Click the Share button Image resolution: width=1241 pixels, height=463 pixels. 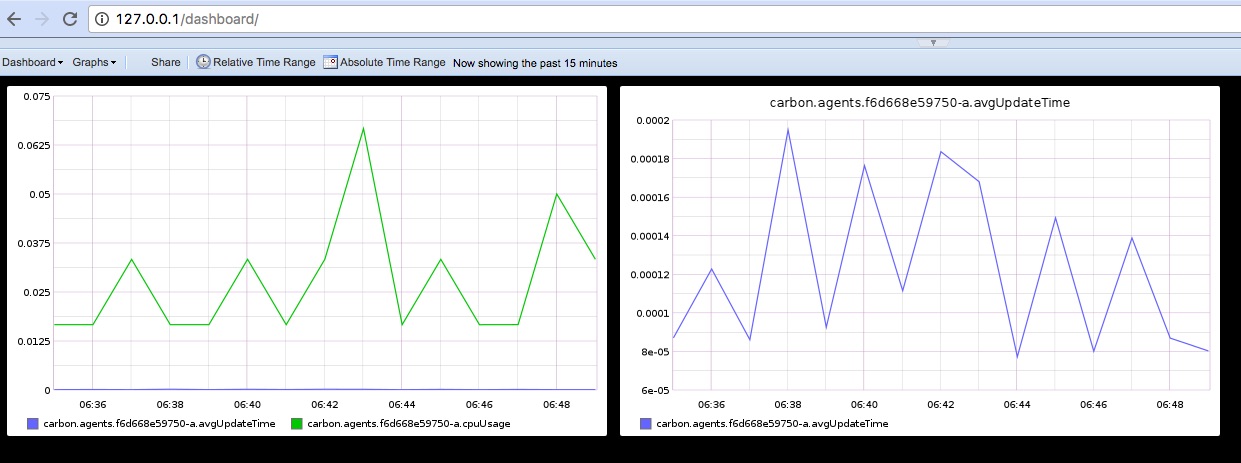[165, 62]
